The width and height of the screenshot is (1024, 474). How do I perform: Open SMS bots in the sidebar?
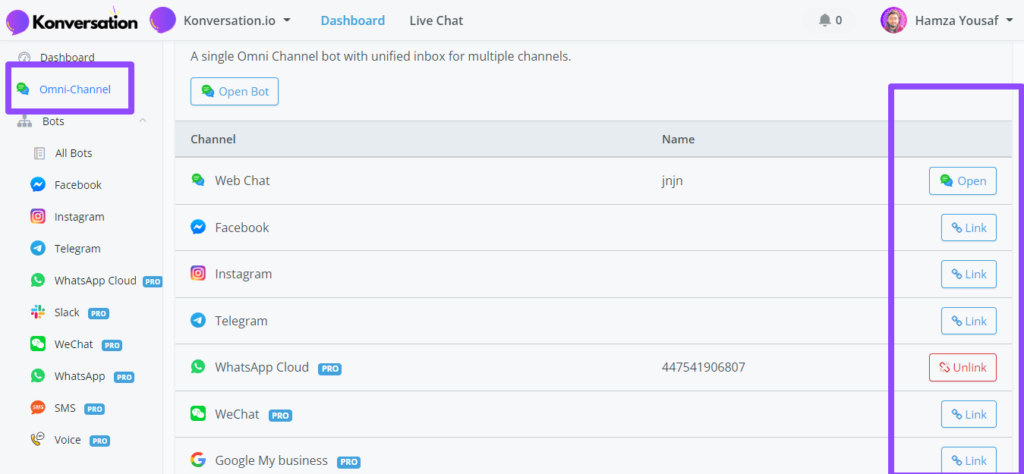[65, 408]
